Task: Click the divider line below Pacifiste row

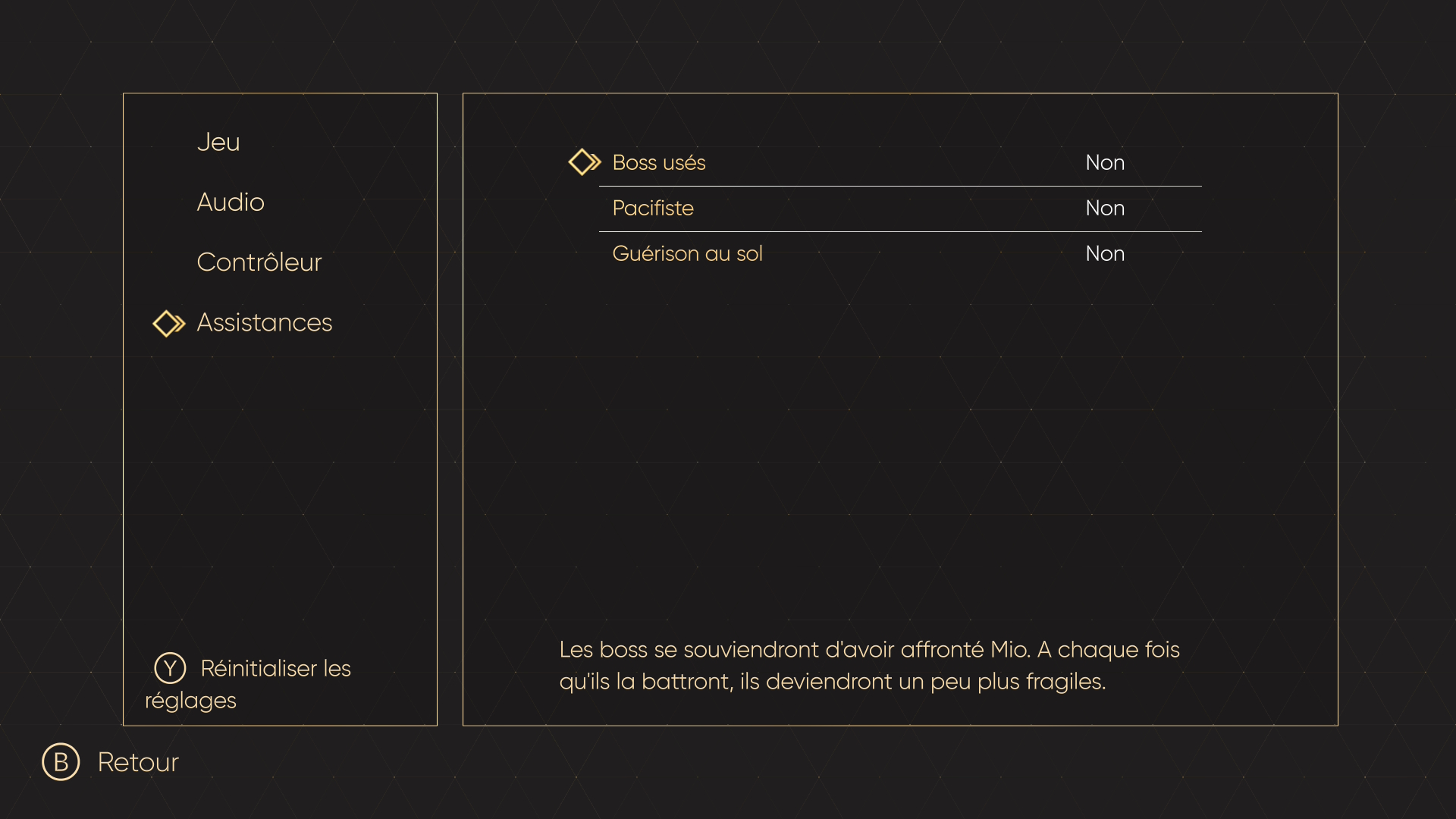Action: click(900, 231)
